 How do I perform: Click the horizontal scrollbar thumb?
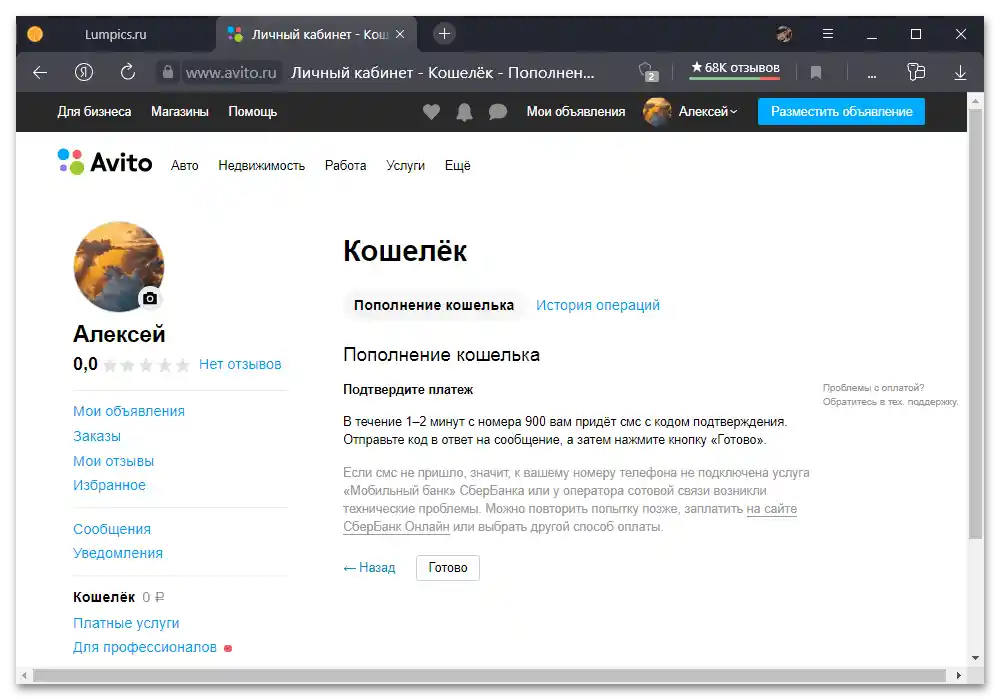click(x=489, y=675)
